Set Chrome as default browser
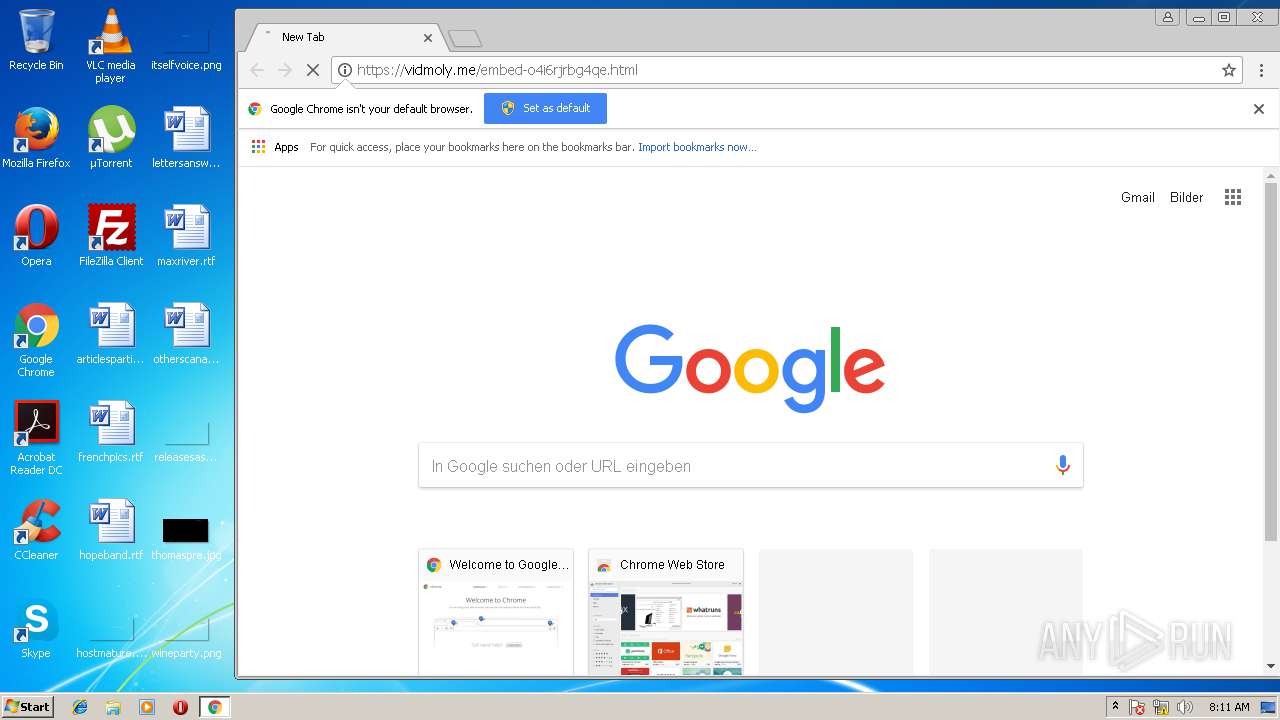 (x=545, y=108)
